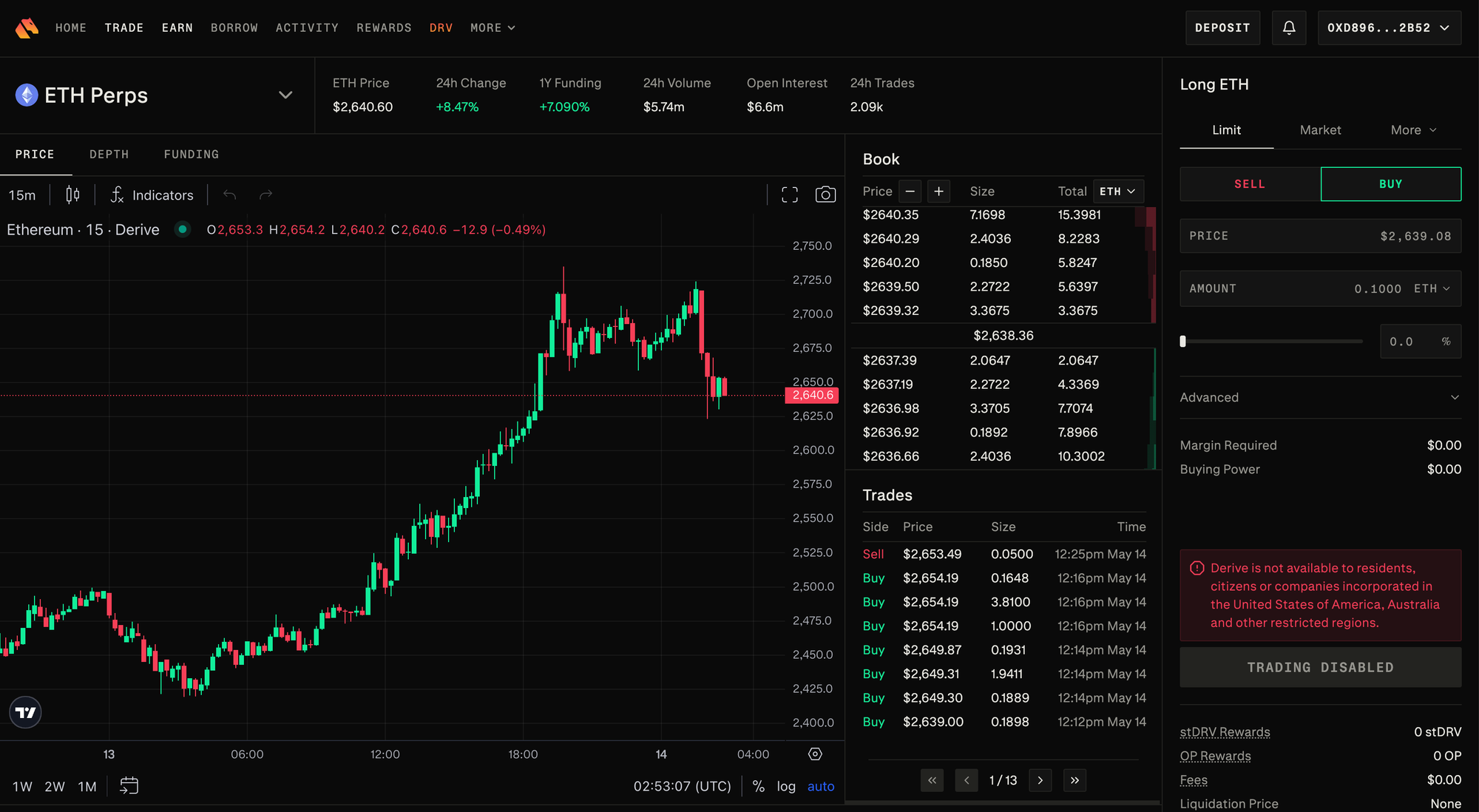Open the go-to-date calendar icon
Image resolution: width=1479 pixels, height=812 pixels.
pos(129,785)
